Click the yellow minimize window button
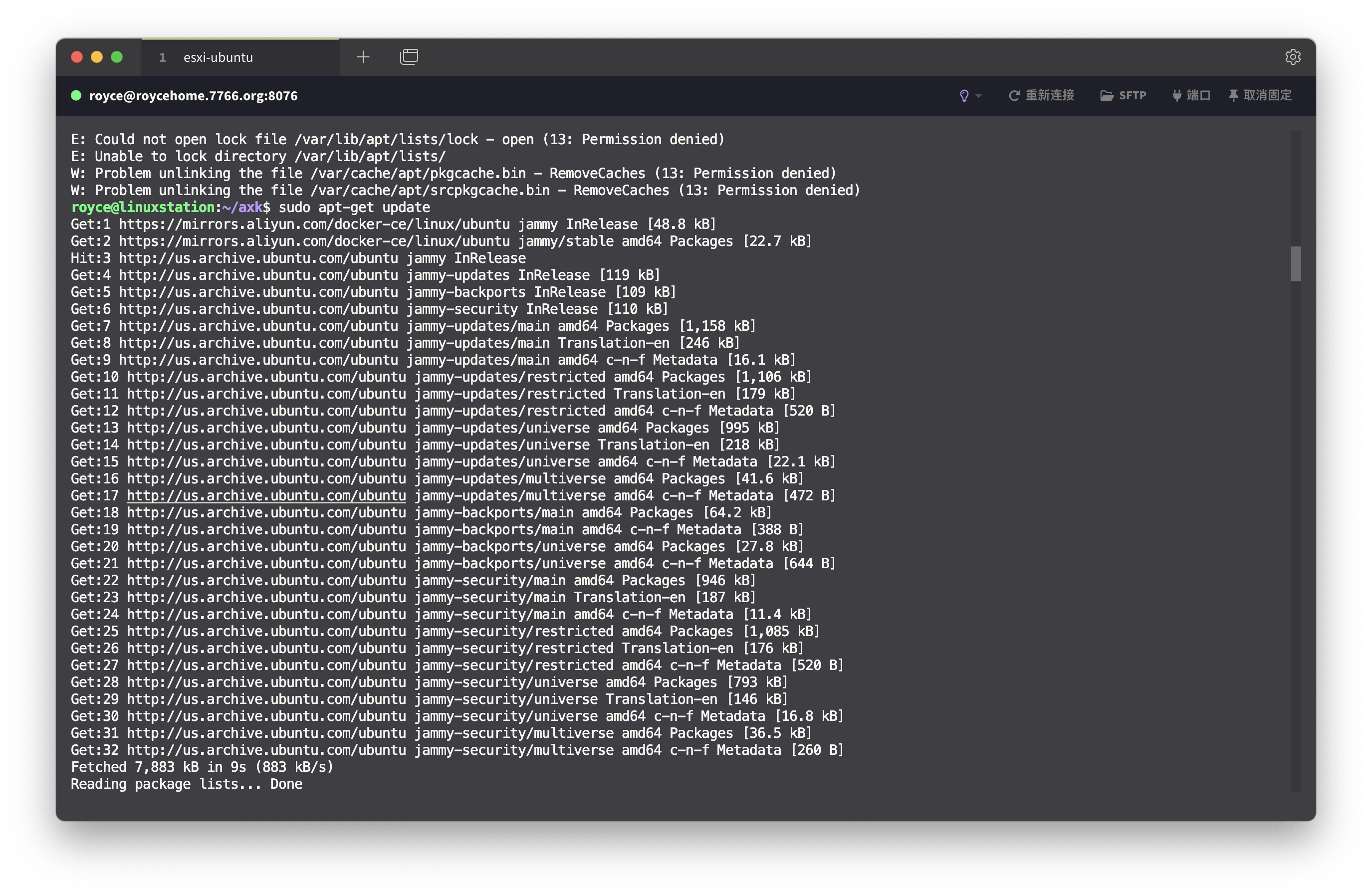The image size is (1372, 895). click(97, 57)
